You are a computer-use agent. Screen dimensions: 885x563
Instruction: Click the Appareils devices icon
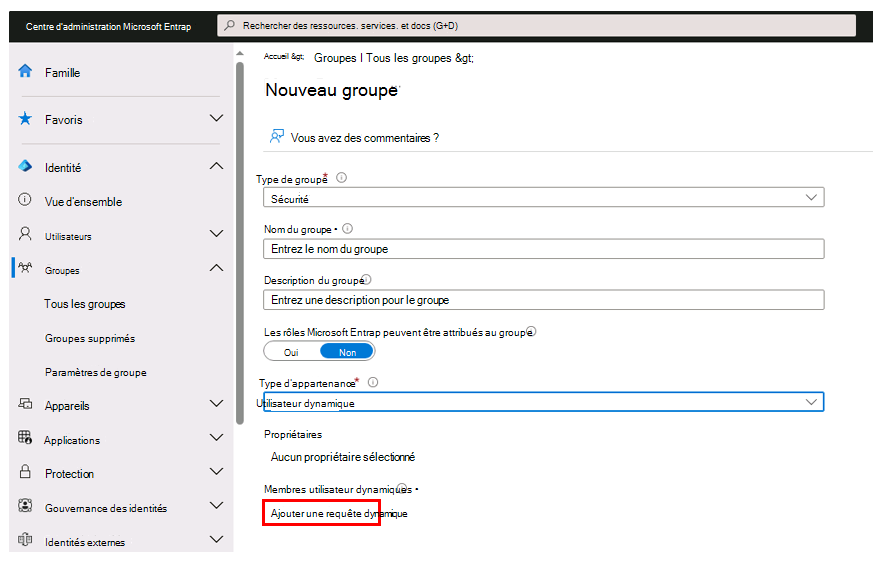(25, 403)
